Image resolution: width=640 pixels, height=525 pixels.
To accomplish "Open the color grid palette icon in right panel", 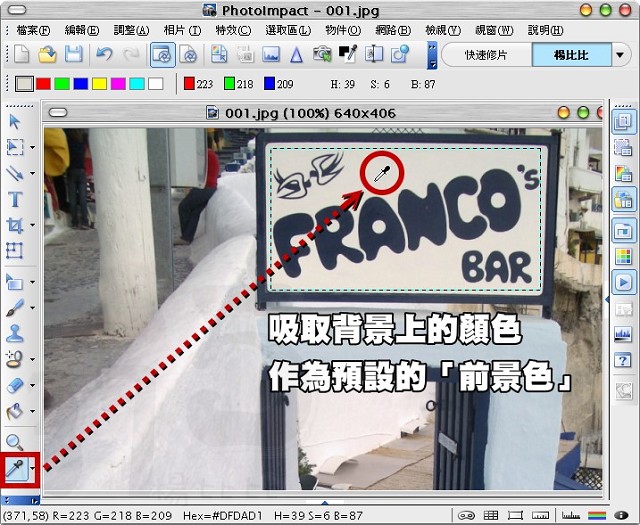I will pos(624,256).
